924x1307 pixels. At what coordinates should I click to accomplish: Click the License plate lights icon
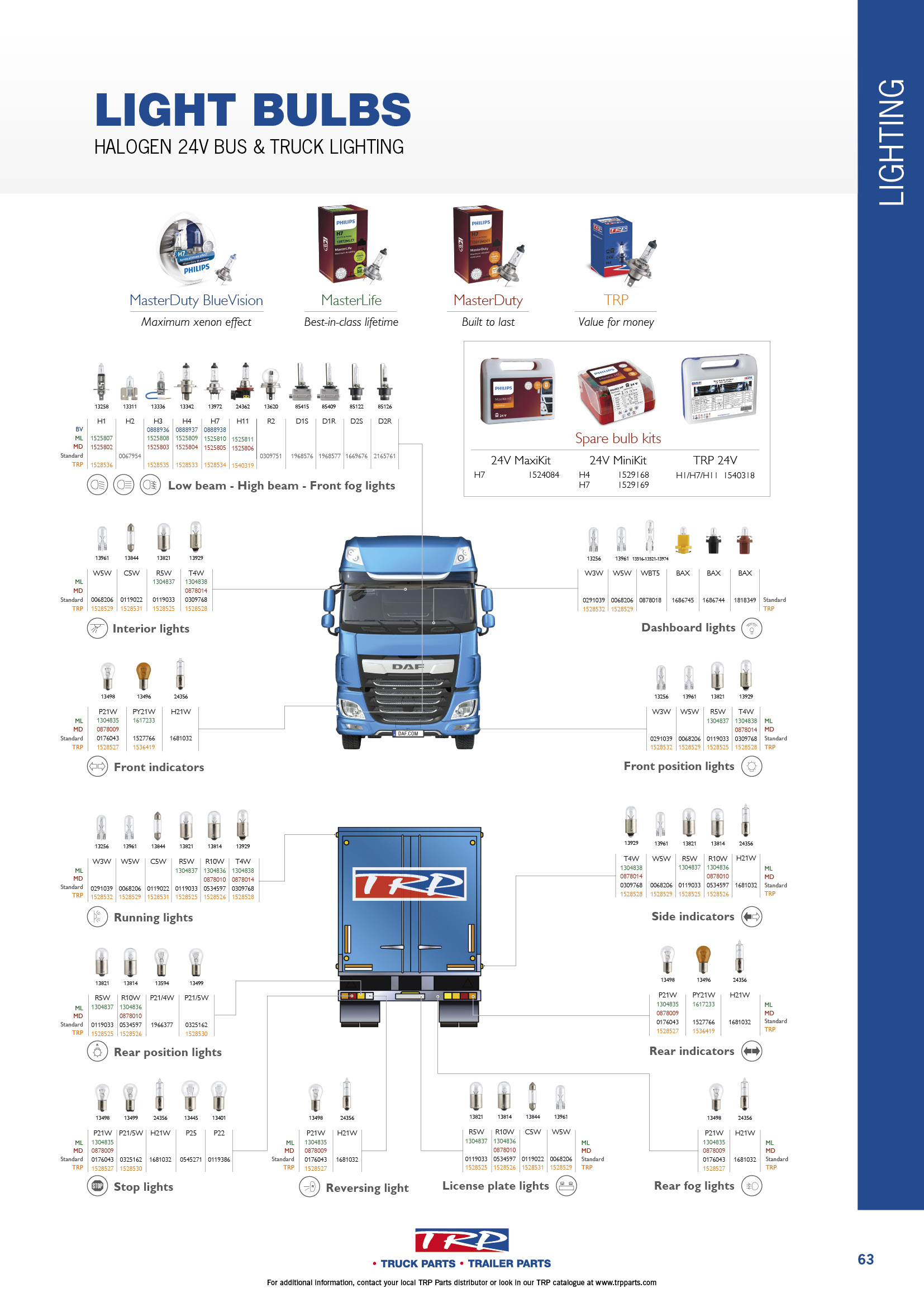[566, 1186]
